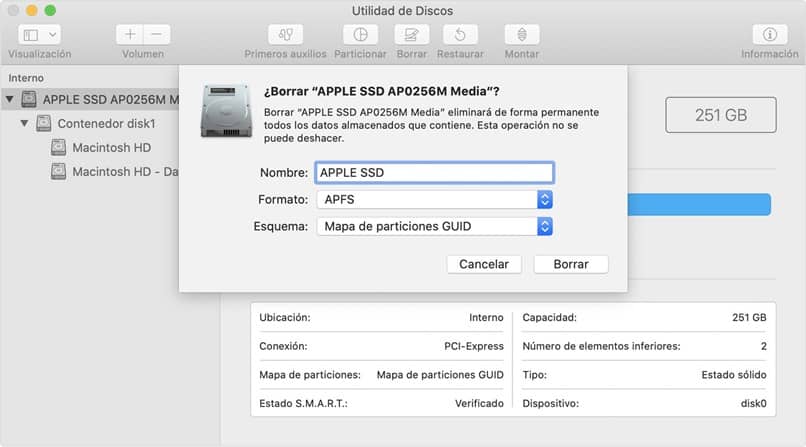Choose the Restaurar toolbar icon
The height and width of the screenshot is (447, 806).
(460, 34)
